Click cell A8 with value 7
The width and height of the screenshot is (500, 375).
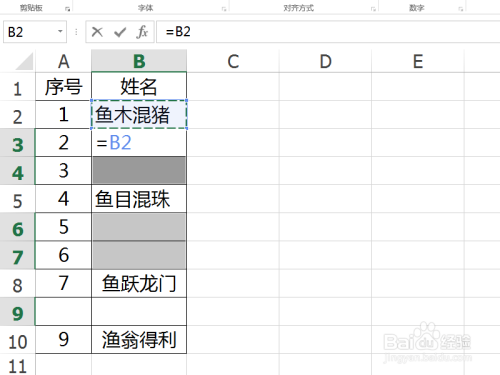click(63, 283)
